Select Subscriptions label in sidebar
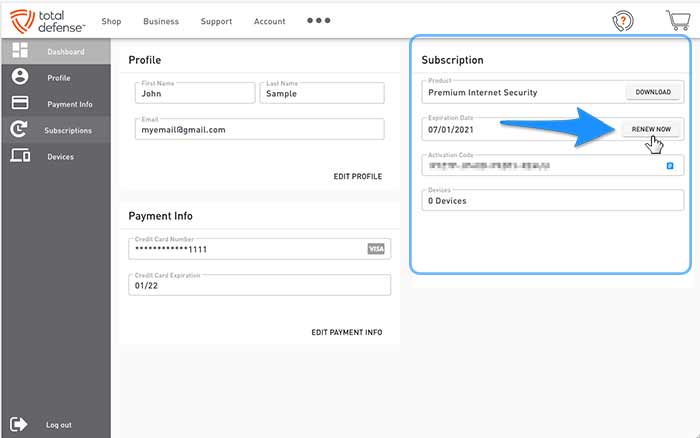700x438 pixels. click(68, 130)
